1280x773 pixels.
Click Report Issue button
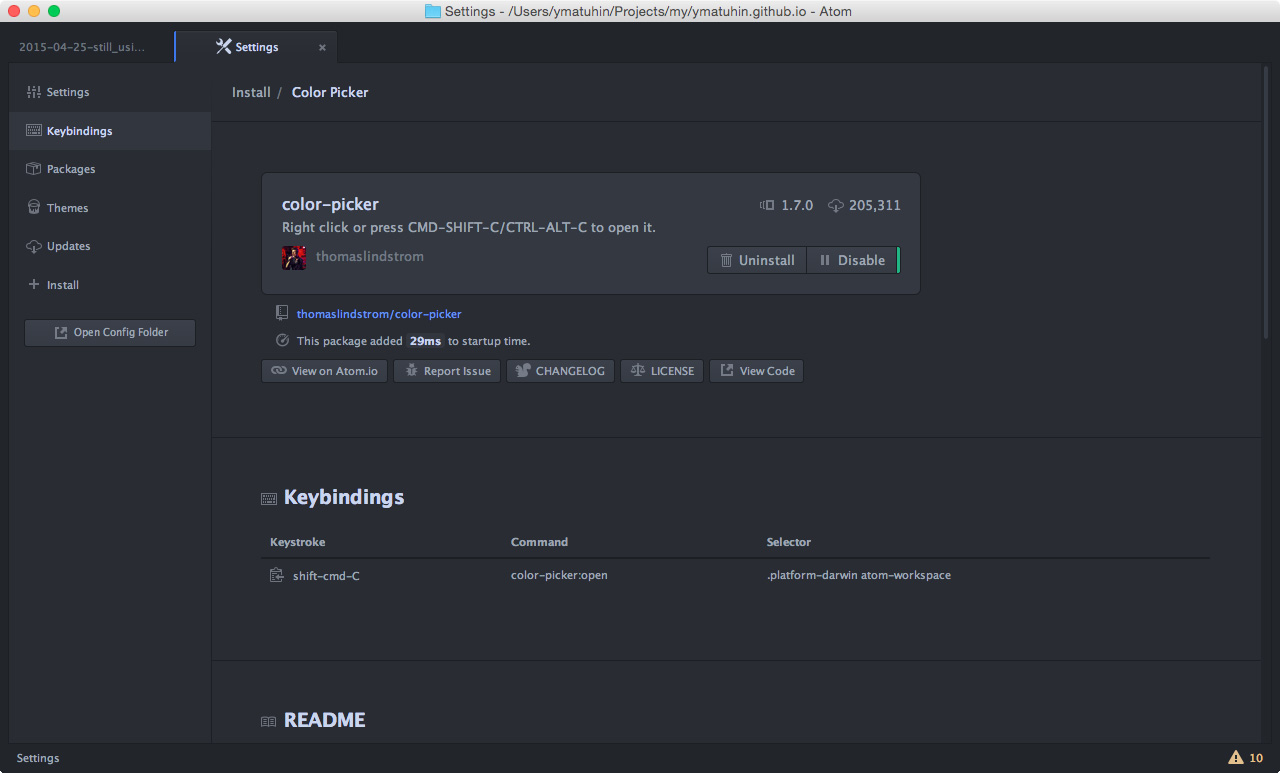[x=447, y=371]
